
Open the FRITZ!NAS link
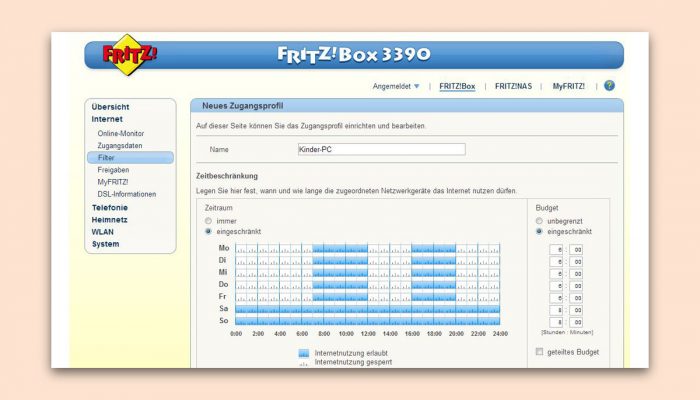pyautogui.click(x=513, y=86)
